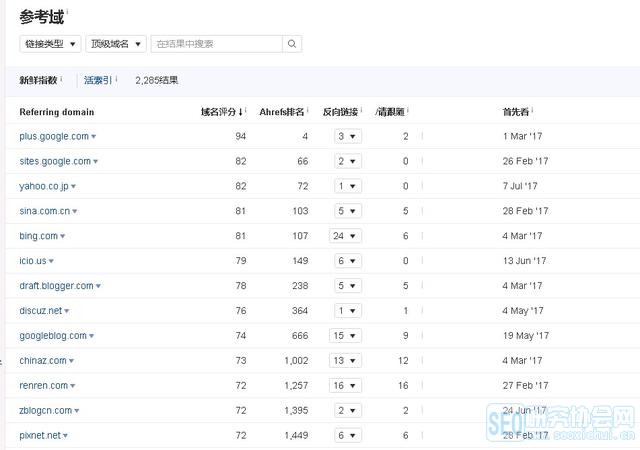Open discuz.net domain link
640x450 pixels.
click(x=40, y=311)
